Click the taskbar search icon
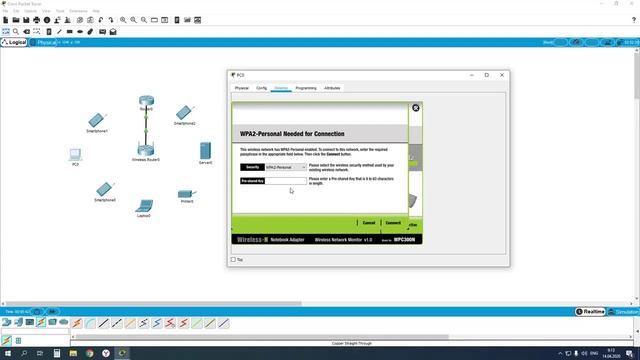The width and height of the screenshot is (640, 360). pyautogui.click(x=24, y=353)
